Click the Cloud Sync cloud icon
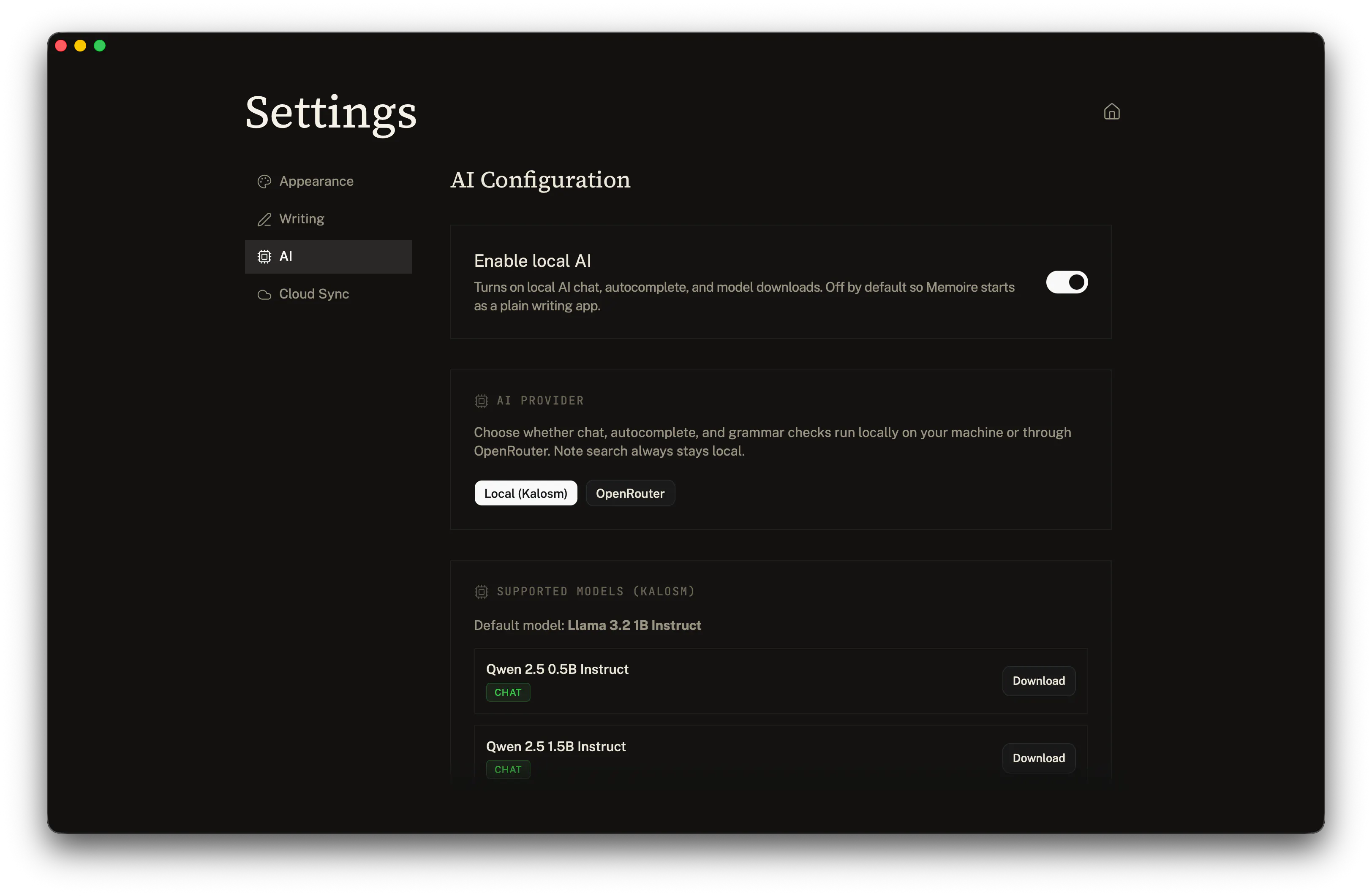This screenshot has height=896, width=1372. click(x=264, y=294)
